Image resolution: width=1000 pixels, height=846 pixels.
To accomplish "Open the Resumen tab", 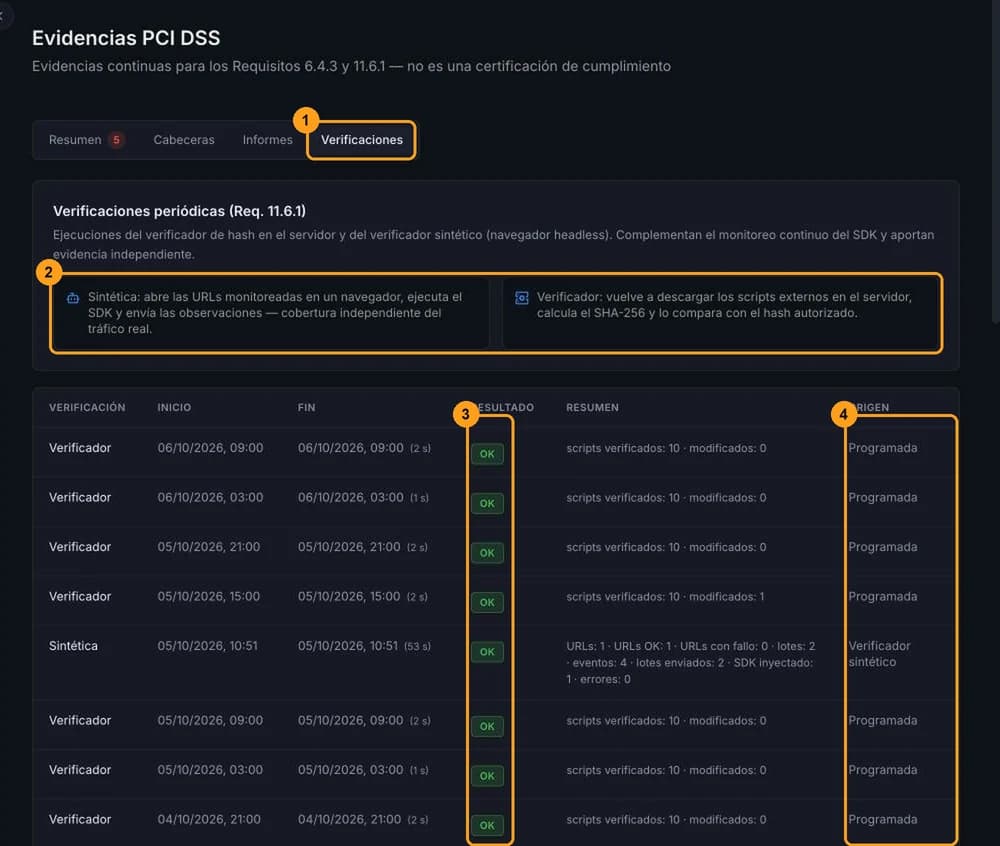I will (x=86, y=140).
